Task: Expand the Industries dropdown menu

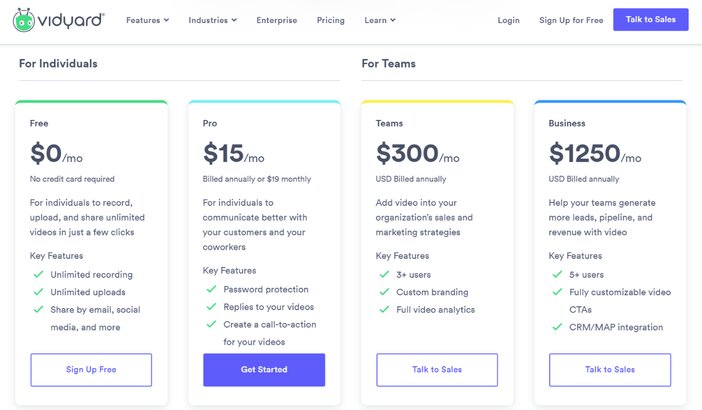Action: [213, 20]
